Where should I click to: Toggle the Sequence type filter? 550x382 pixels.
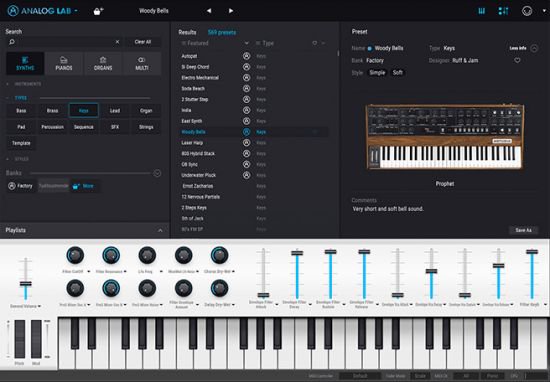click(83, 127)
